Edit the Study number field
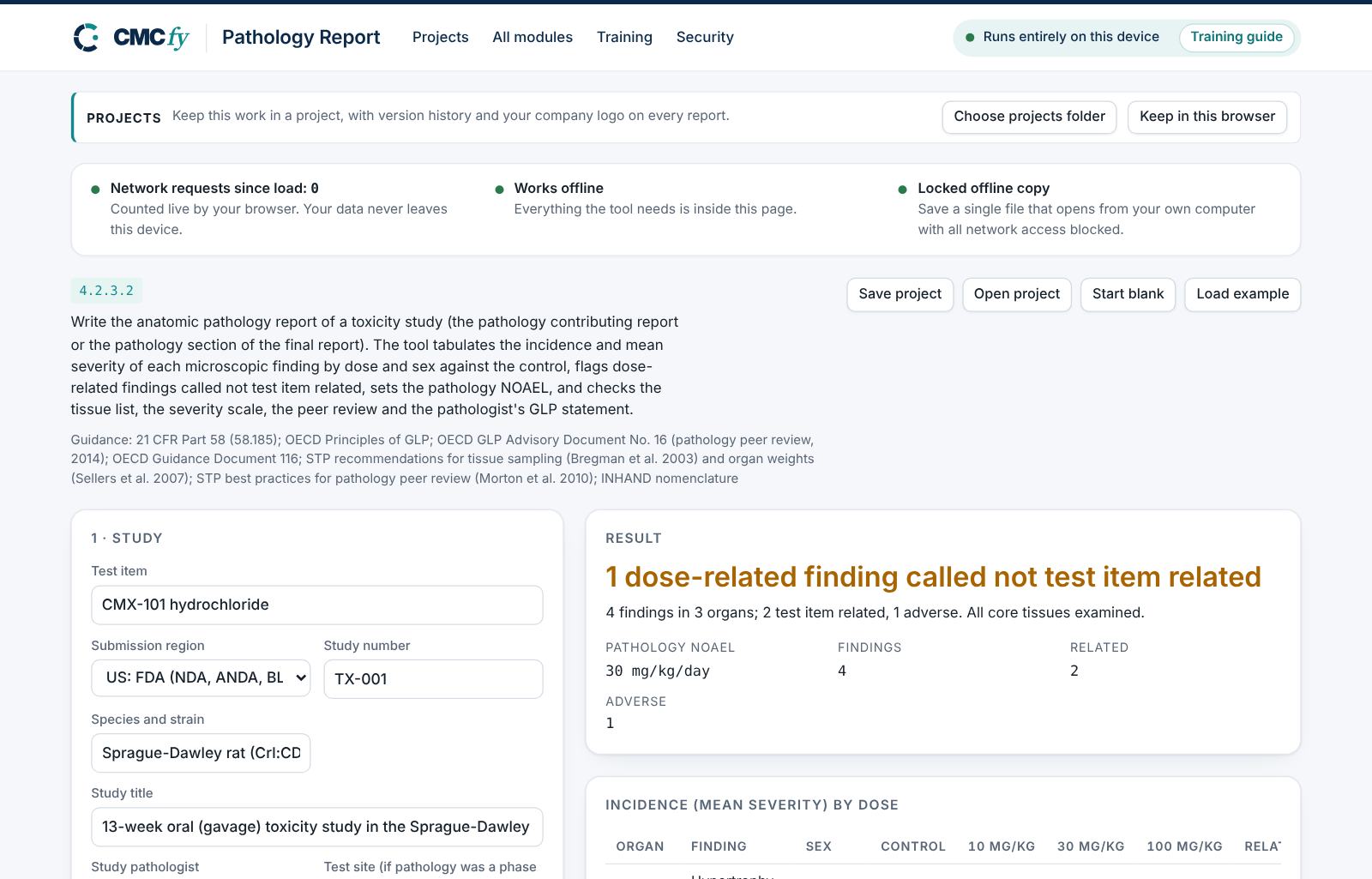1372x879 pixels. pos(433,679)
